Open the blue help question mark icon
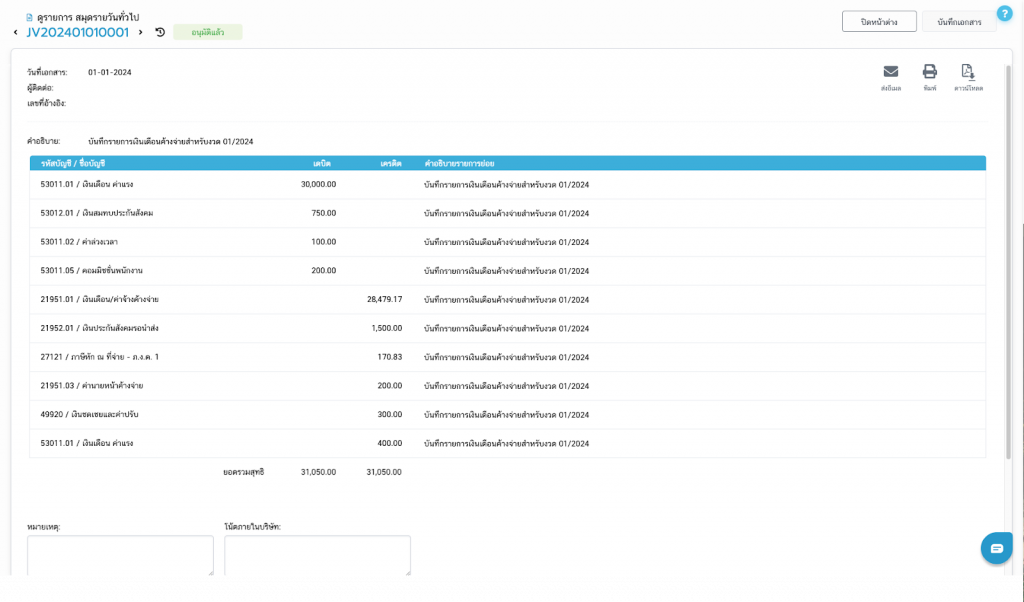1024x602 pixels. (1004, 13)
